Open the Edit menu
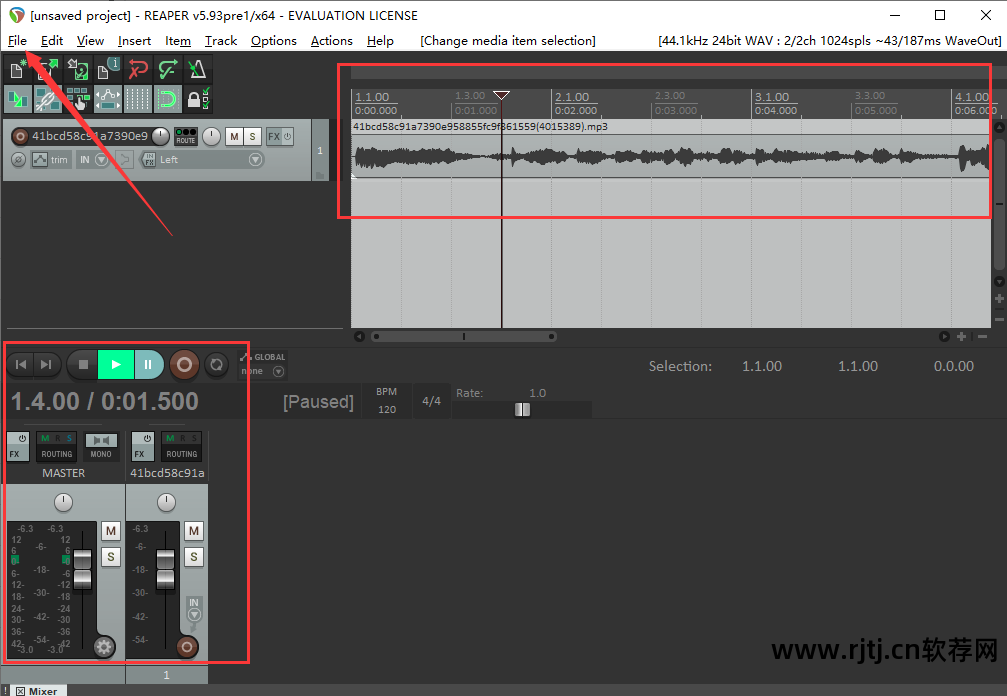 pos(52,40)
